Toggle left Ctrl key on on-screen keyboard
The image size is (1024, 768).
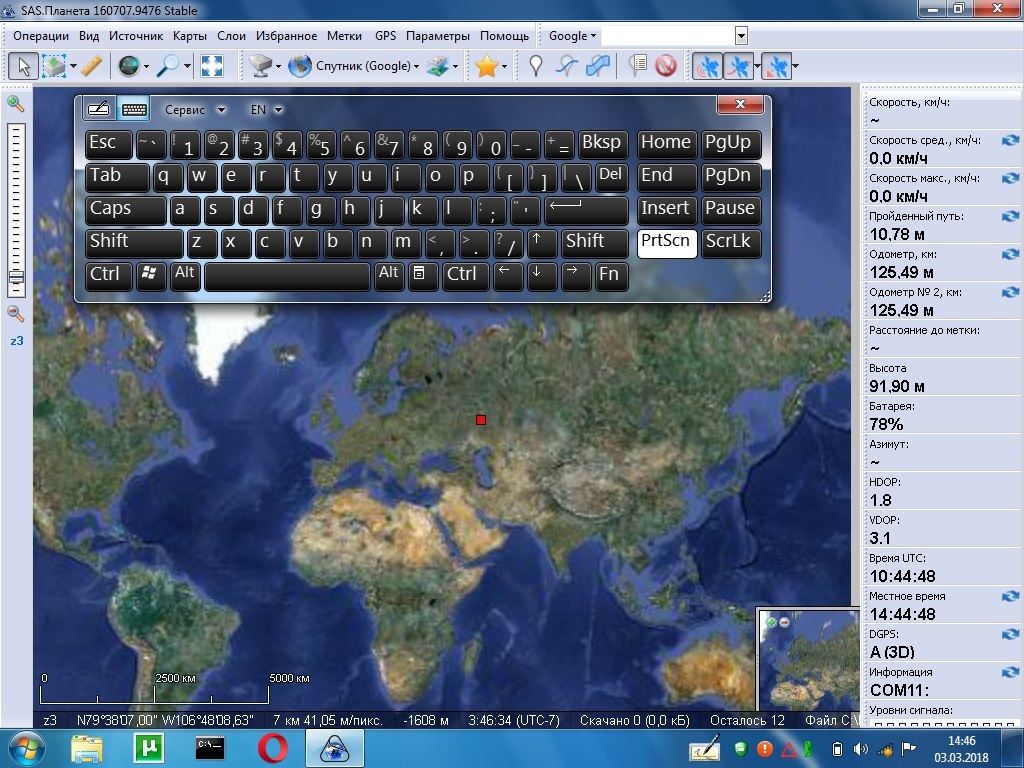coord(108,275)
